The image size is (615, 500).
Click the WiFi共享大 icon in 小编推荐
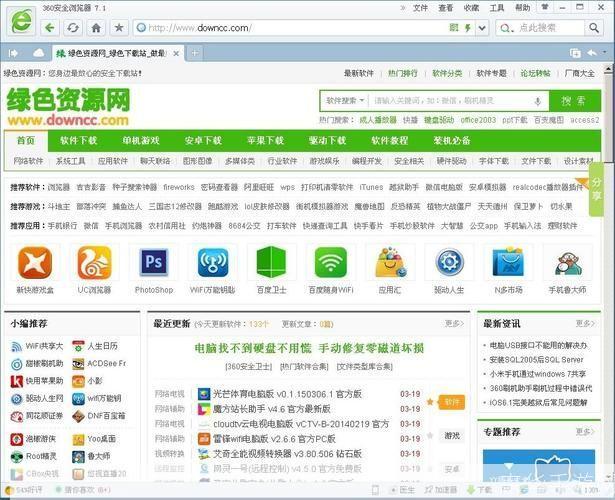click(16, 346)
